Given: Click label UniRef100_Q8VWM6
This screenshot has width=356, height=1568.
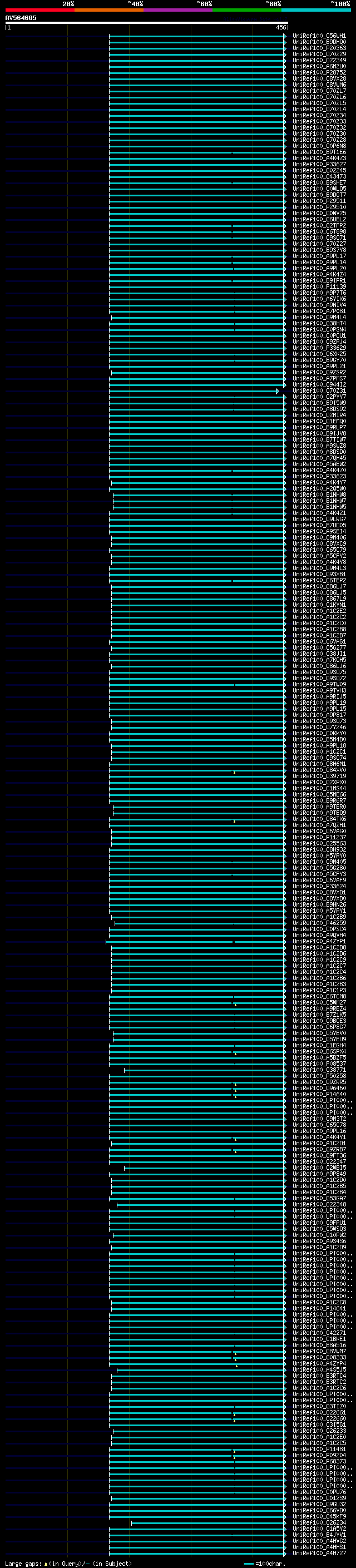Looking at the screenshot, I should [319, 85].
